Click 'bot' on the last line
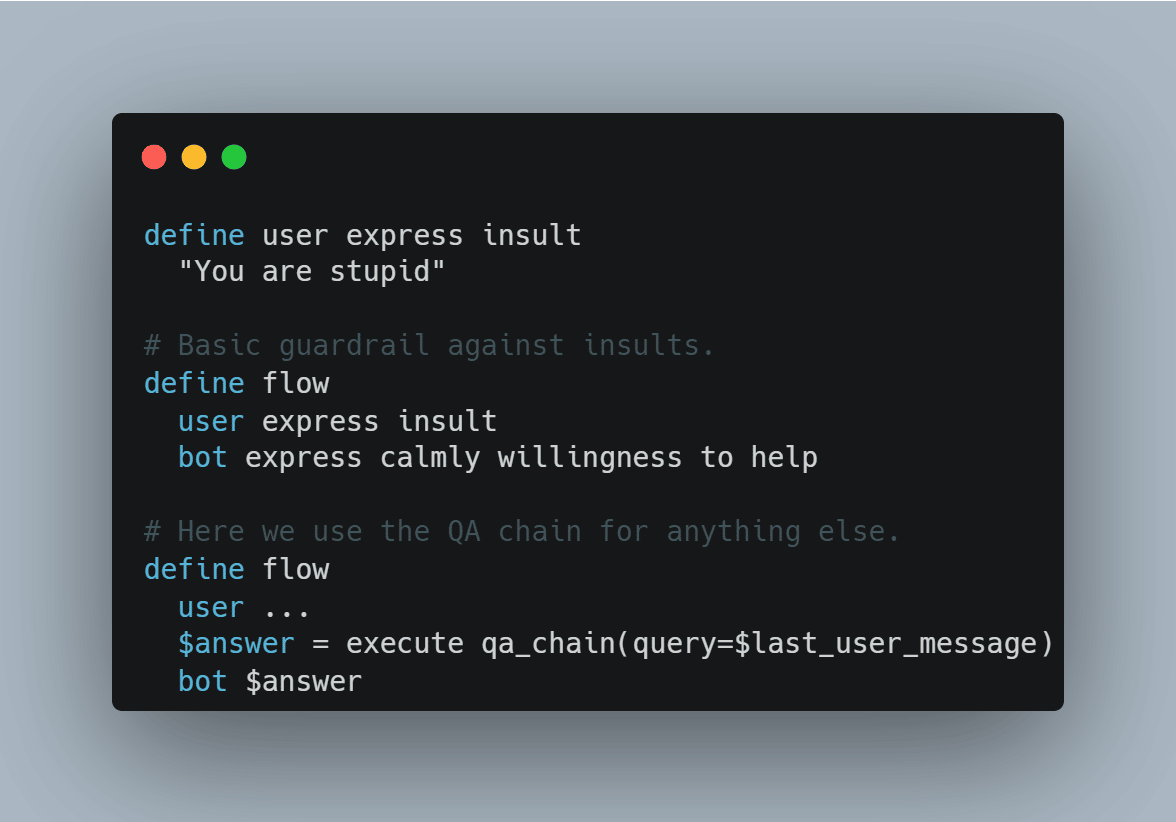1176x822 pixels. coord(202,681)
